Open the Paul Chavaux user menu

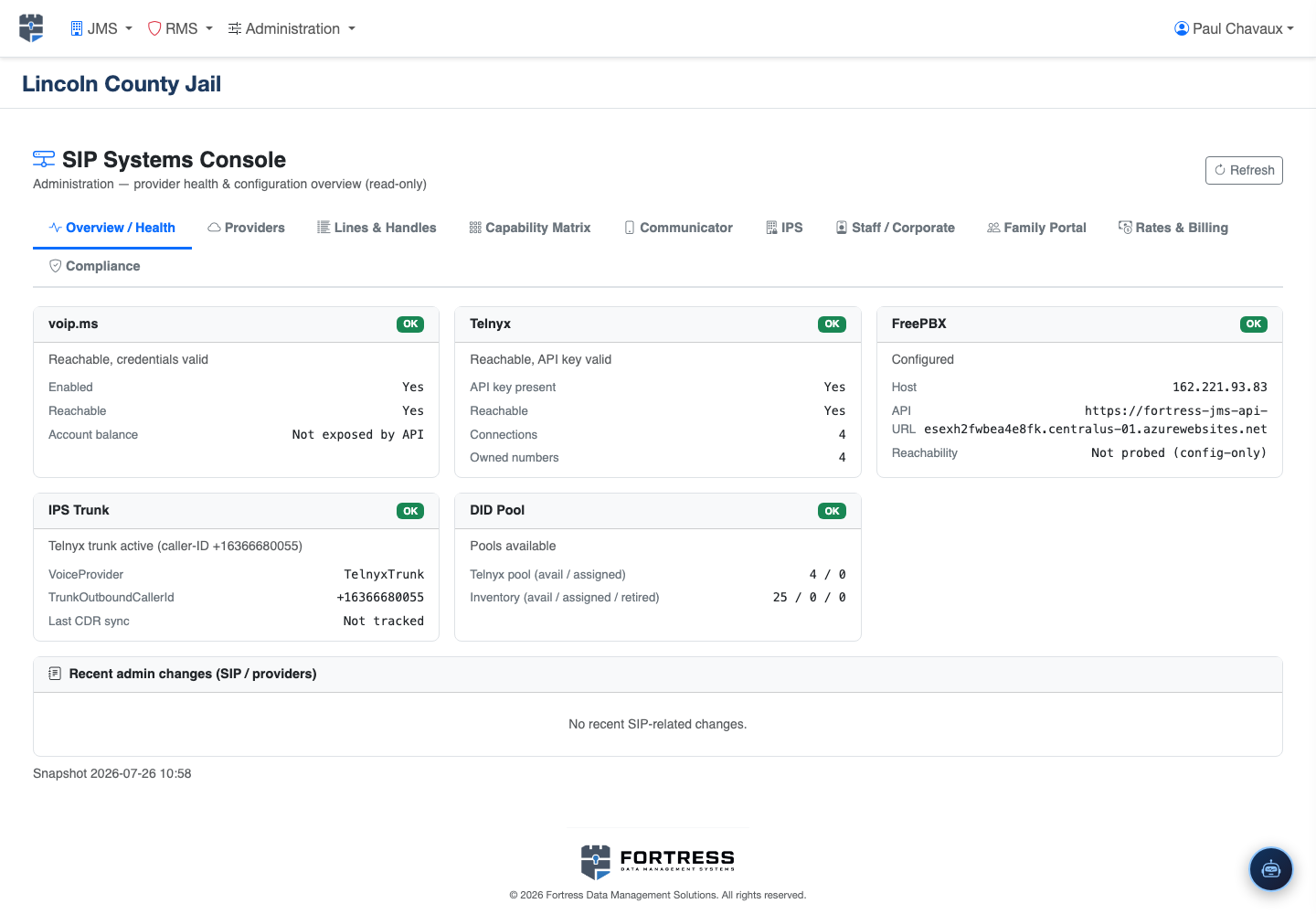tap(1234, 28)
